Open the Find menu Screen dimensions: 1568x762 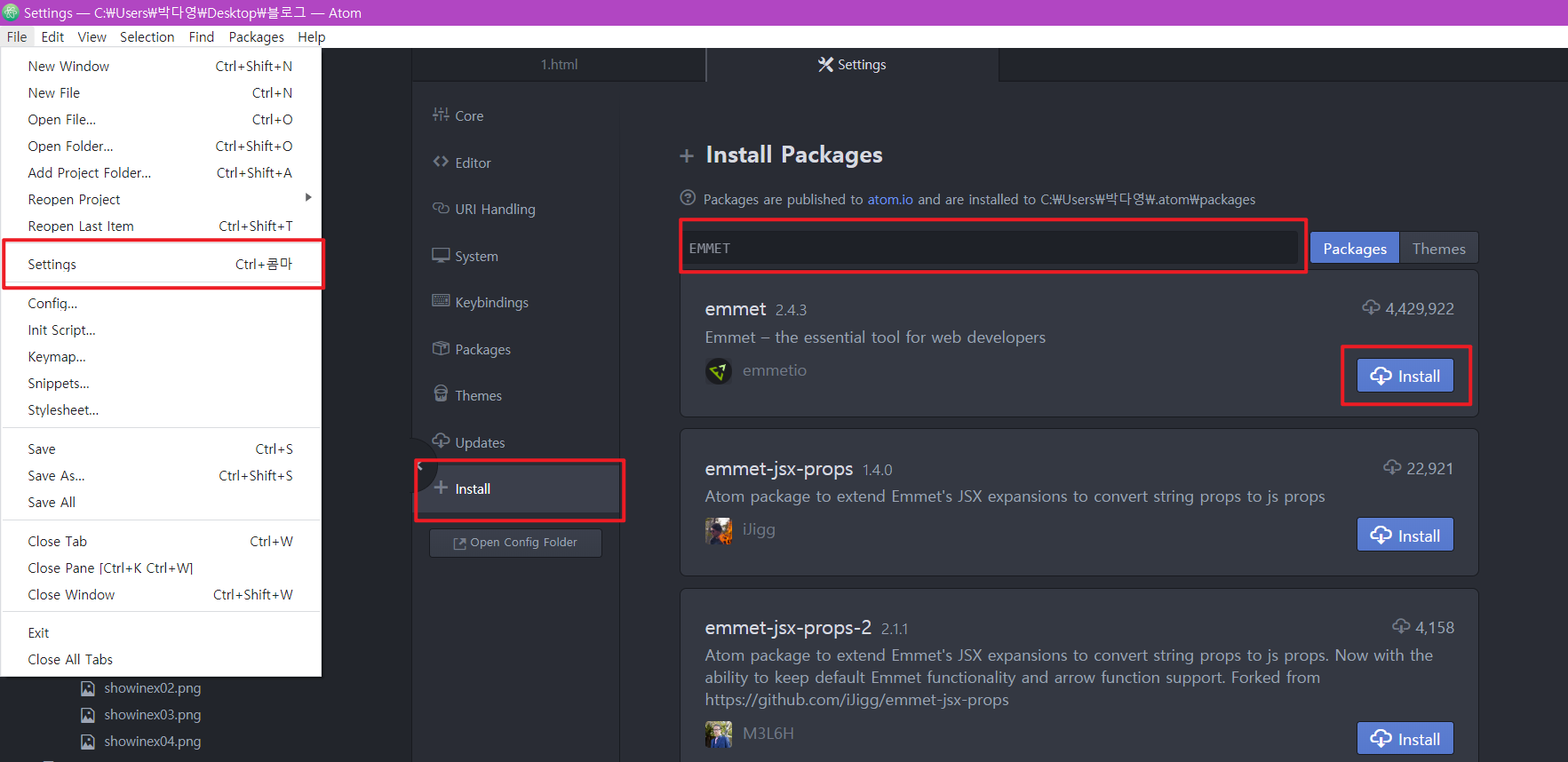point(202,36)
